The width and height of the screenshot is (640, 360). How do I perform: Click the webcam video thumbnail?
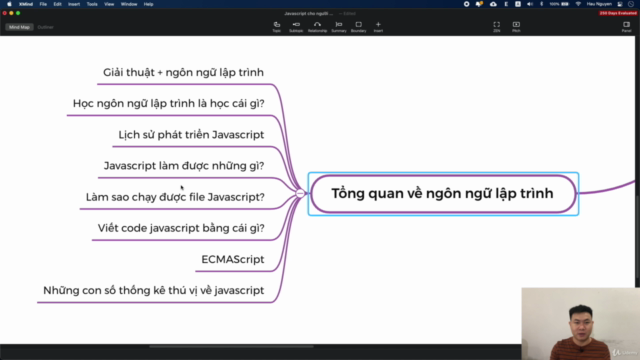pos(580,324)
